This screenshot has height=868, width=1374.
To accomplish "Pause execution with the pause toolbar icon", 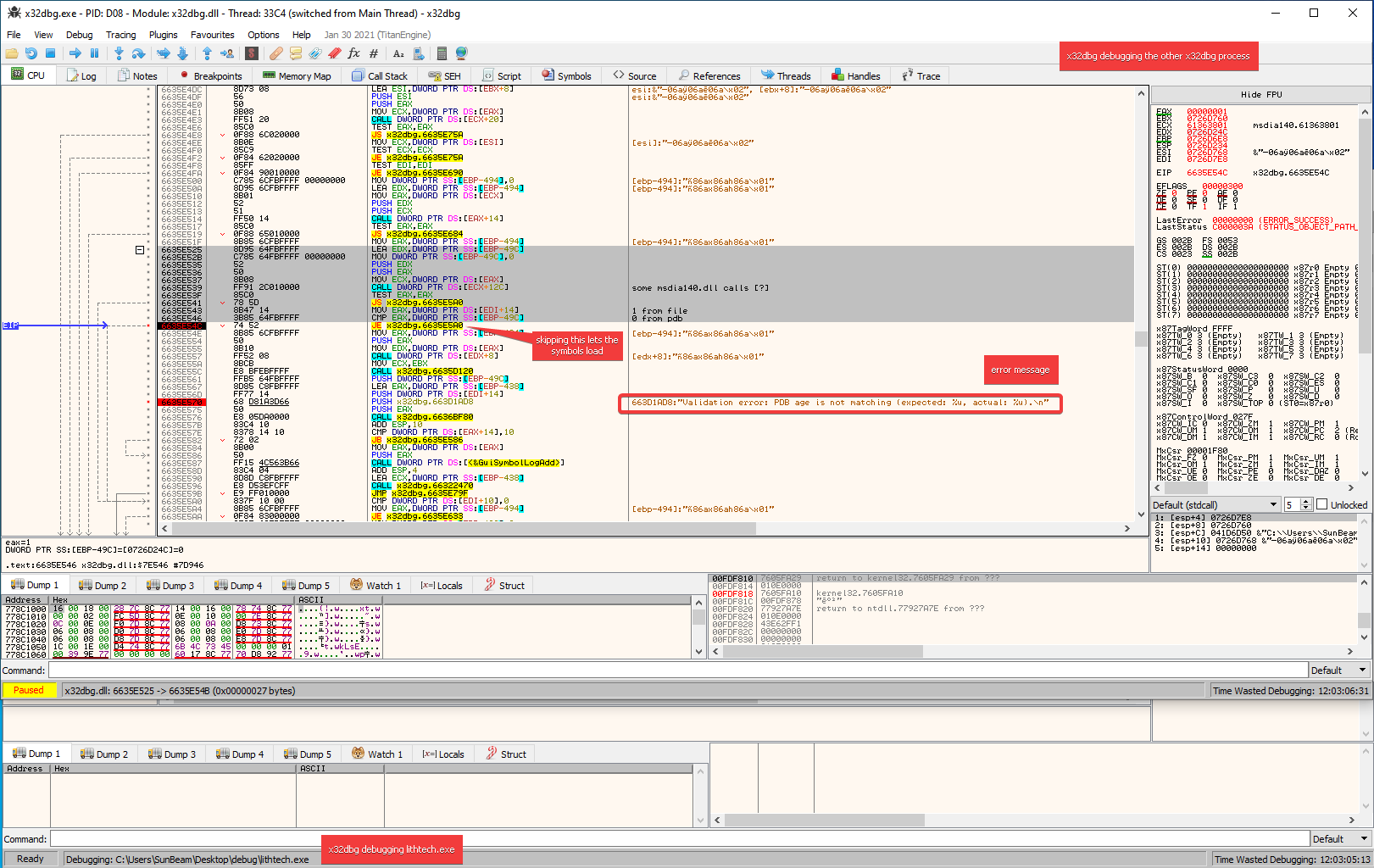I will 93,53.
